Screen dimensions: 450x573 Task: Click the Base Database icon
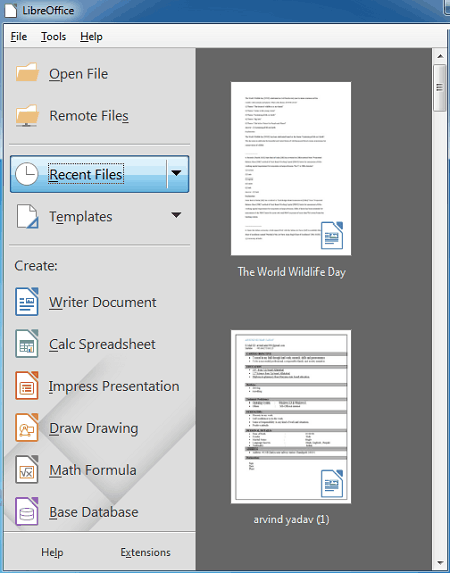27,512
